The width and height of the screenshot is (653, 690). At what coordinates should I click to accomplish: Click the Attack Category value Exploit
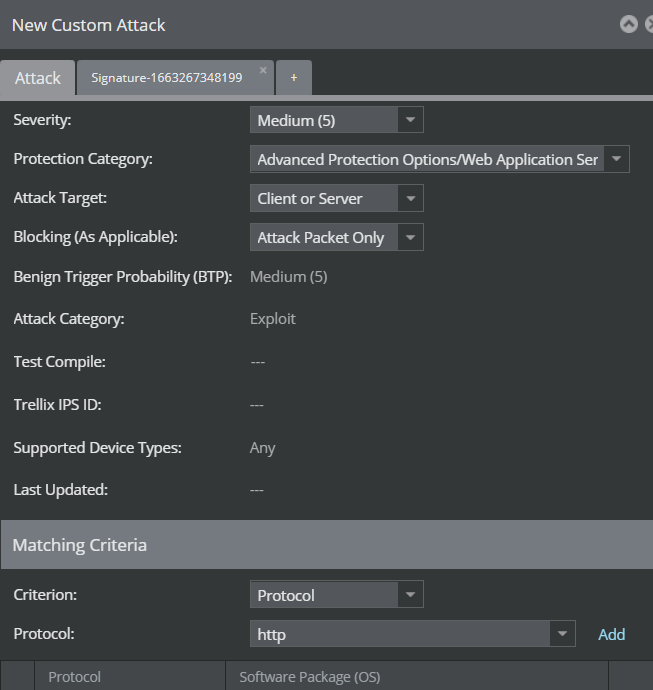pyautogui.click(x=273, y=319)
